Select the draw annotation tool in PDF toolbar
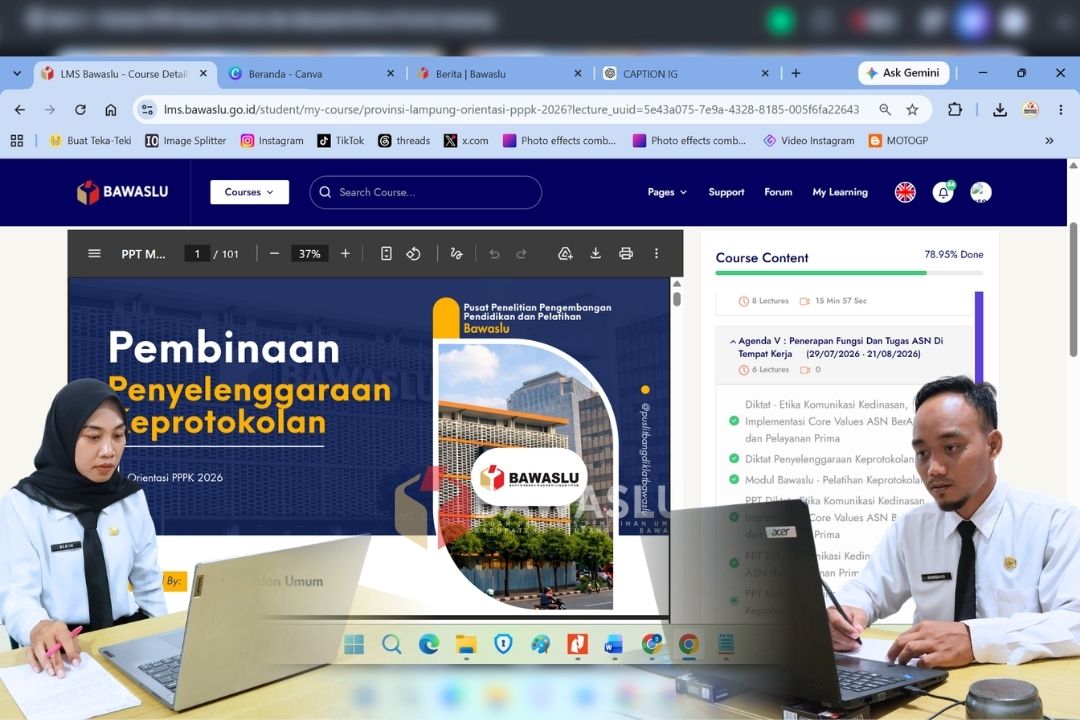The width and height of the screenshot is (1080, 720). [456, 254]
